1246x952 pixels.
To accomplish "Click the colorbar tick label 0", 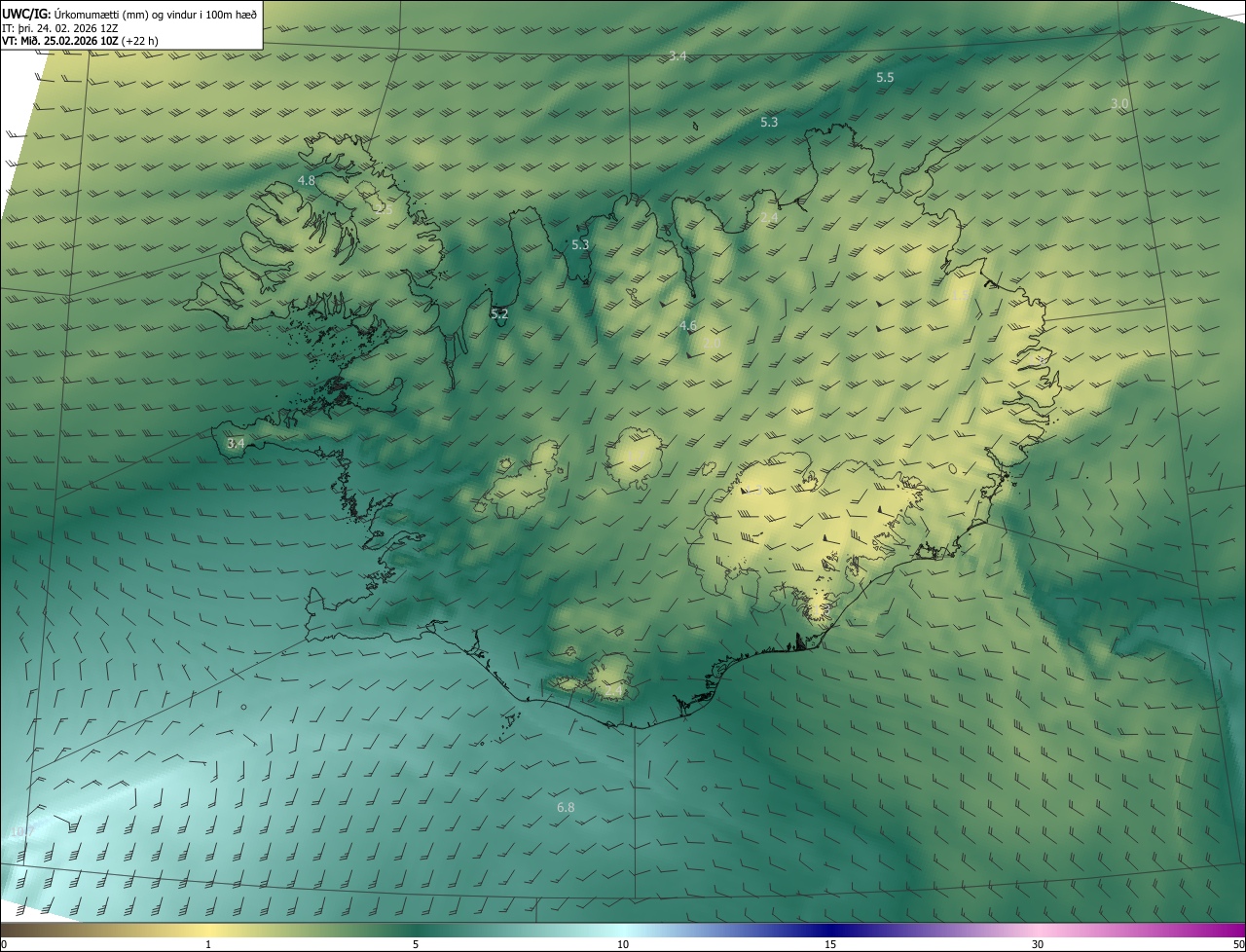I will [4, 945].
